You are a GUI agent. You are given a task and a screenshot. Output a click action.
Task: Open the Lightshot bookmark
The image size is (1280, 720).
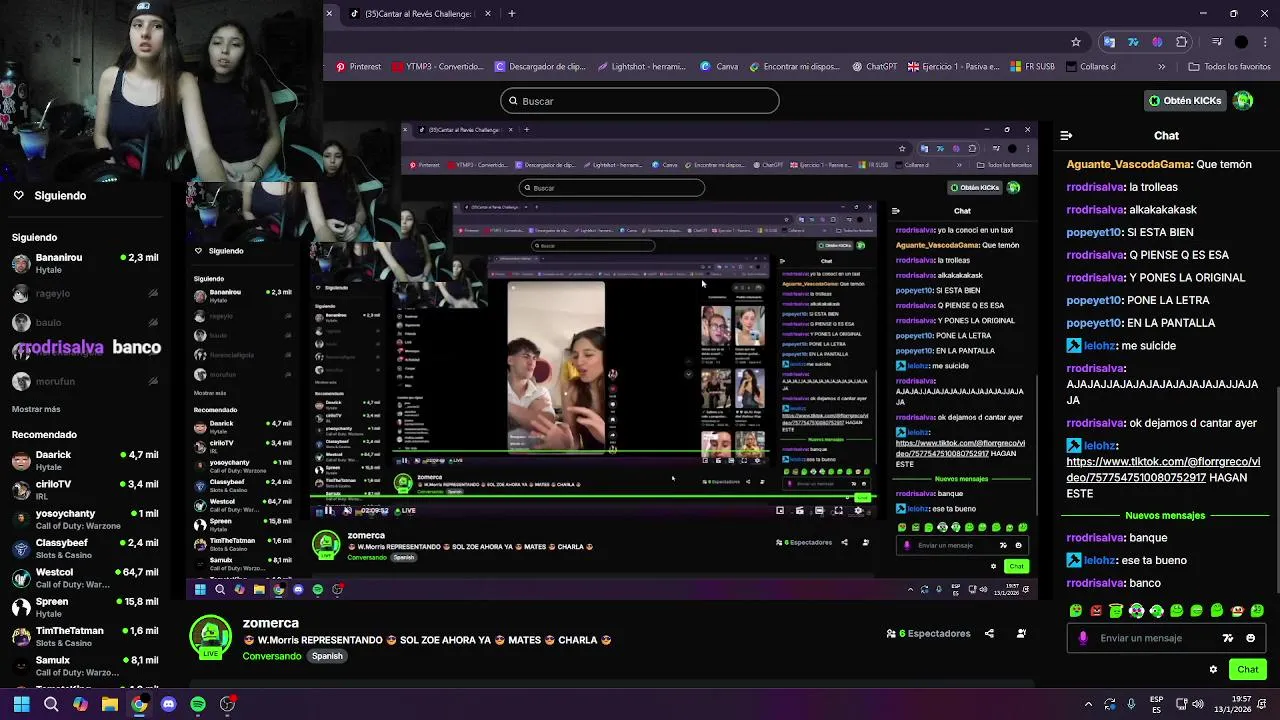click(x=641, y=67)
